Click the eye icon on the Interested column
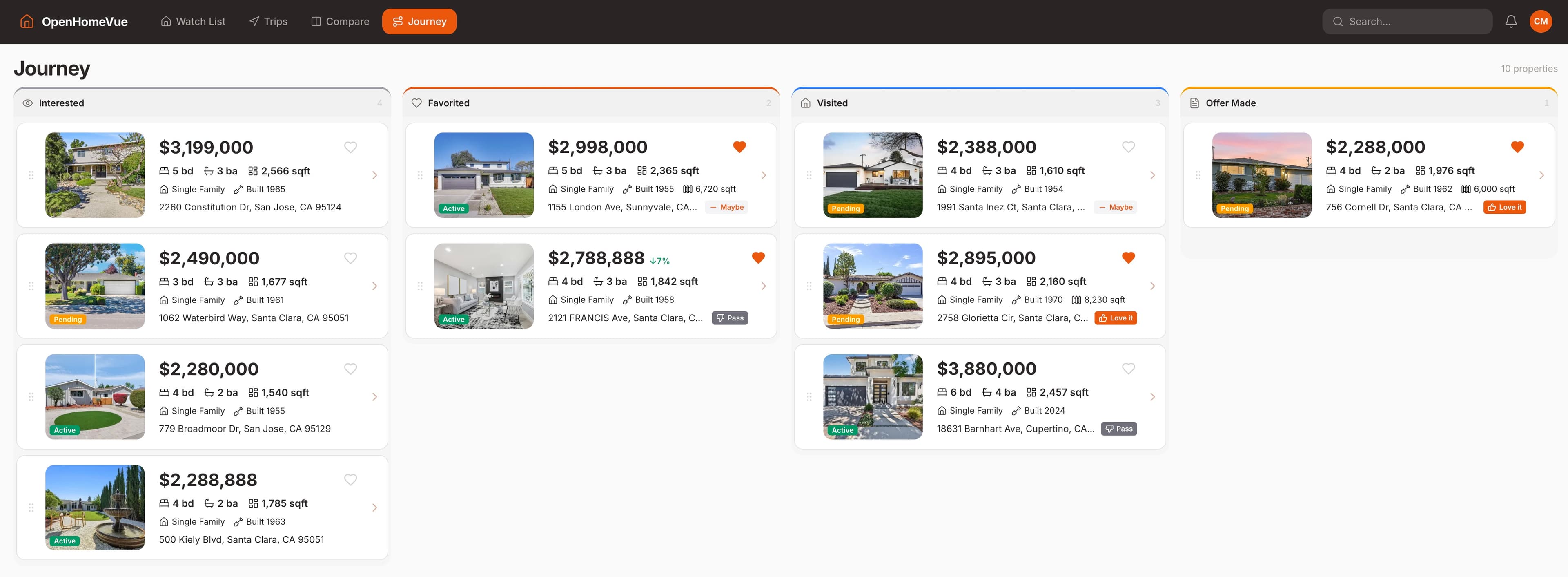The height and width of the screenshot is (577, 1568). coord(27,103)
